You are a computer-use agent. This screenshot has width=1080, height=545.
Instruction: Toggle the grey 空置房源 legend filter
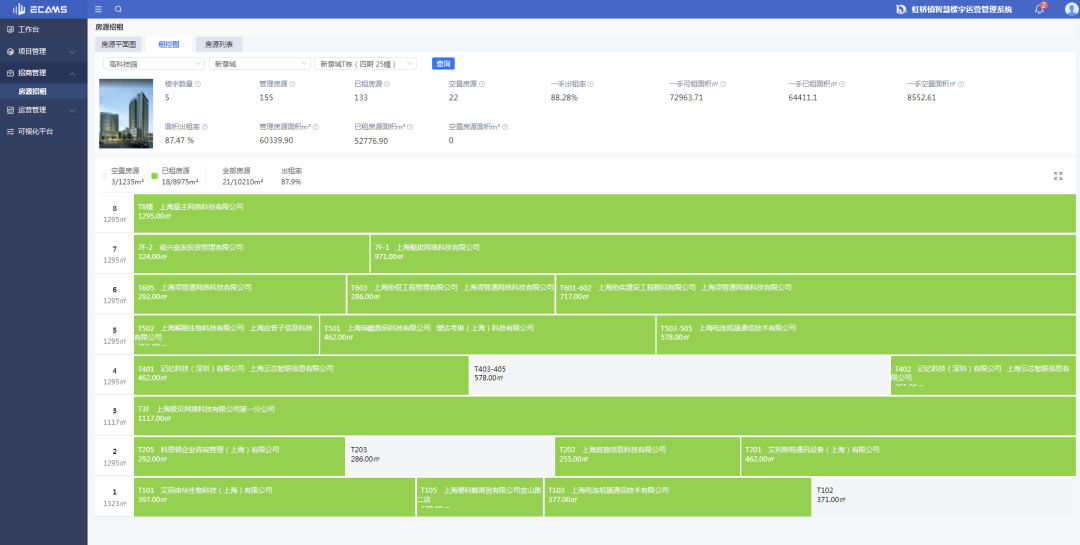(104, 176)
